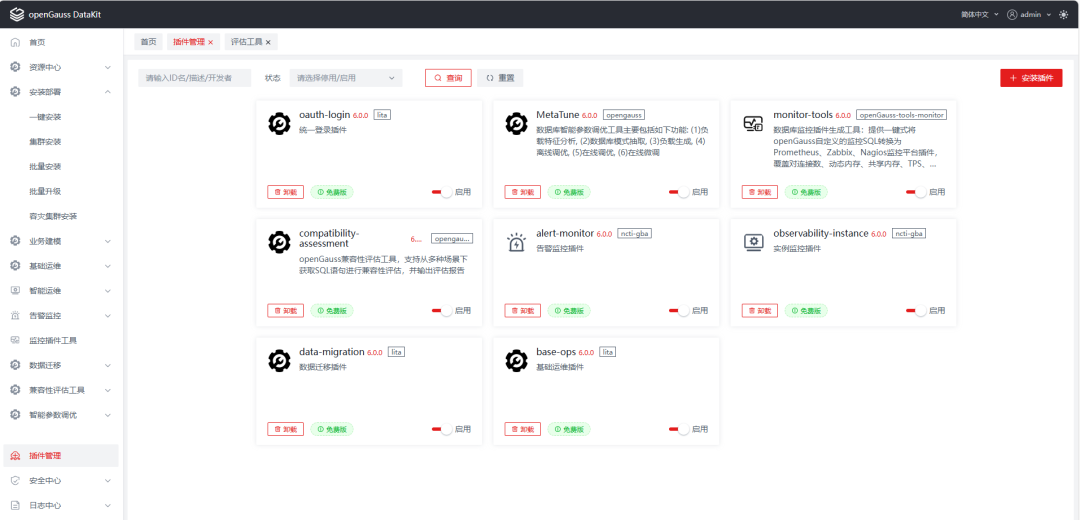This screenshot has height=520, width=1080.
Task: Click the 资源中心 sidebar icon
Action: [x=15, y=67]
